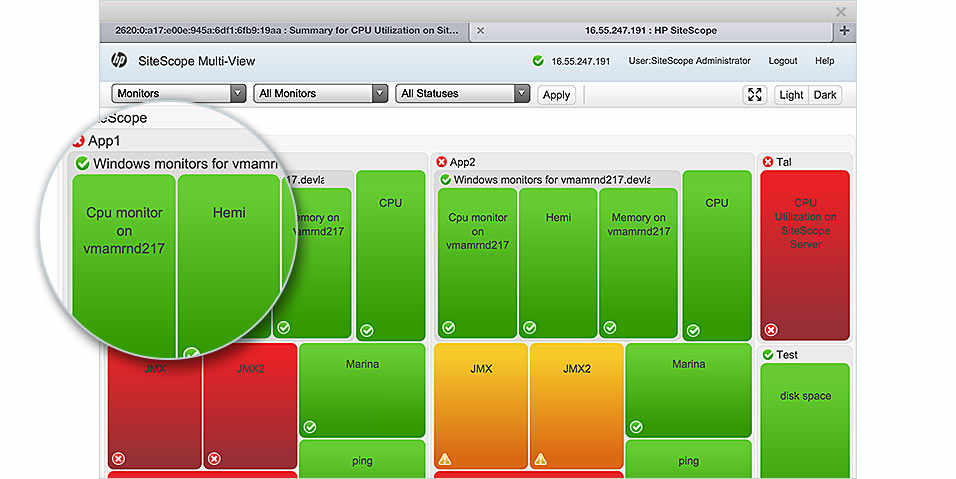Click error icon on App1 JMX tile
This screenshot has width=956, height=479.
coord(118,458)
